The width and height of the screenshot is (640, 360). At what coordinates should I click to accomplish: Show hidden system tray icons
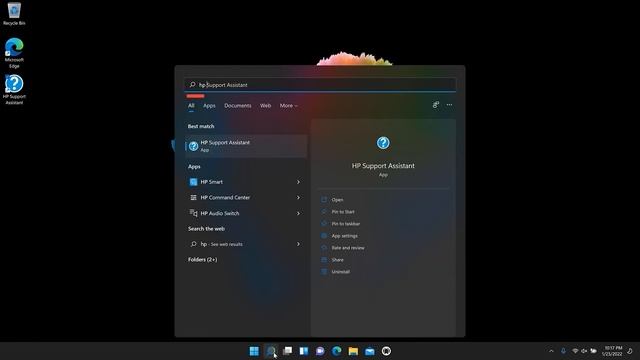click(551, 351)
